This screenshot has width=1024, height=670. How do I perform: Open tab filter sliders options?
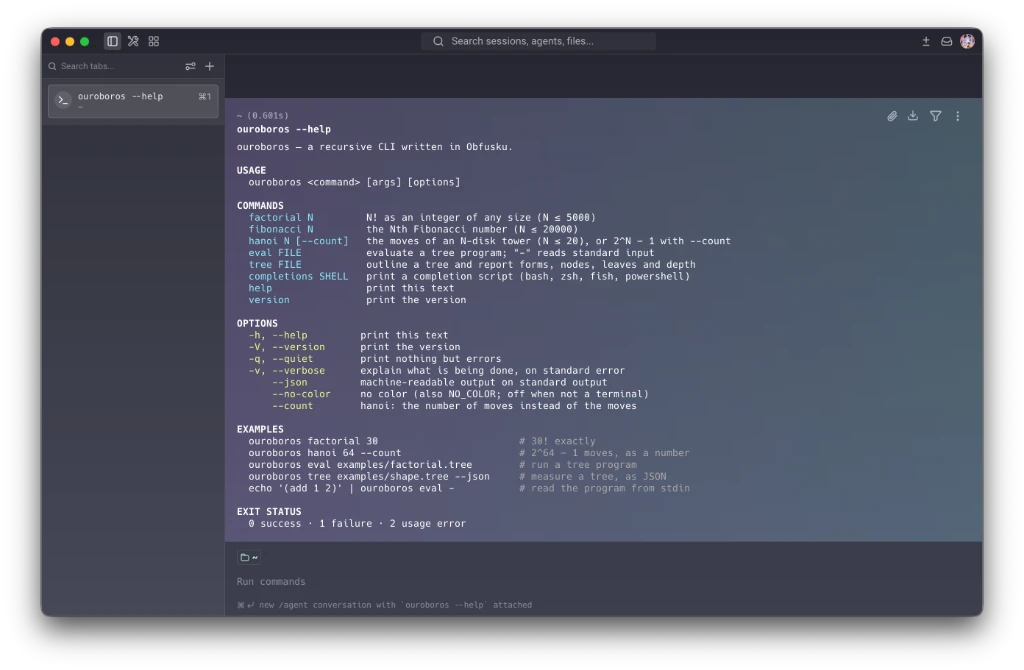point(190,66)
